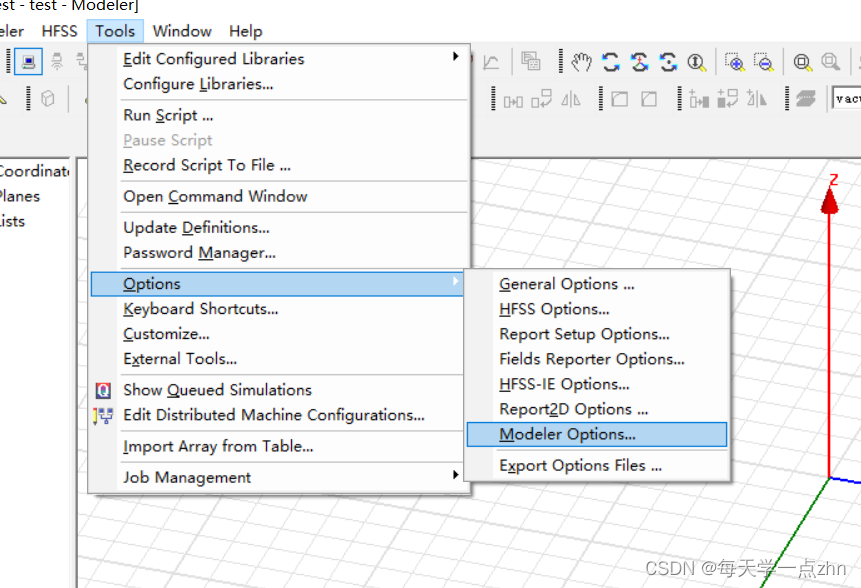Click the Mirror objects icon
This screenshot has width=861, height=588.
tap(571, 99)
